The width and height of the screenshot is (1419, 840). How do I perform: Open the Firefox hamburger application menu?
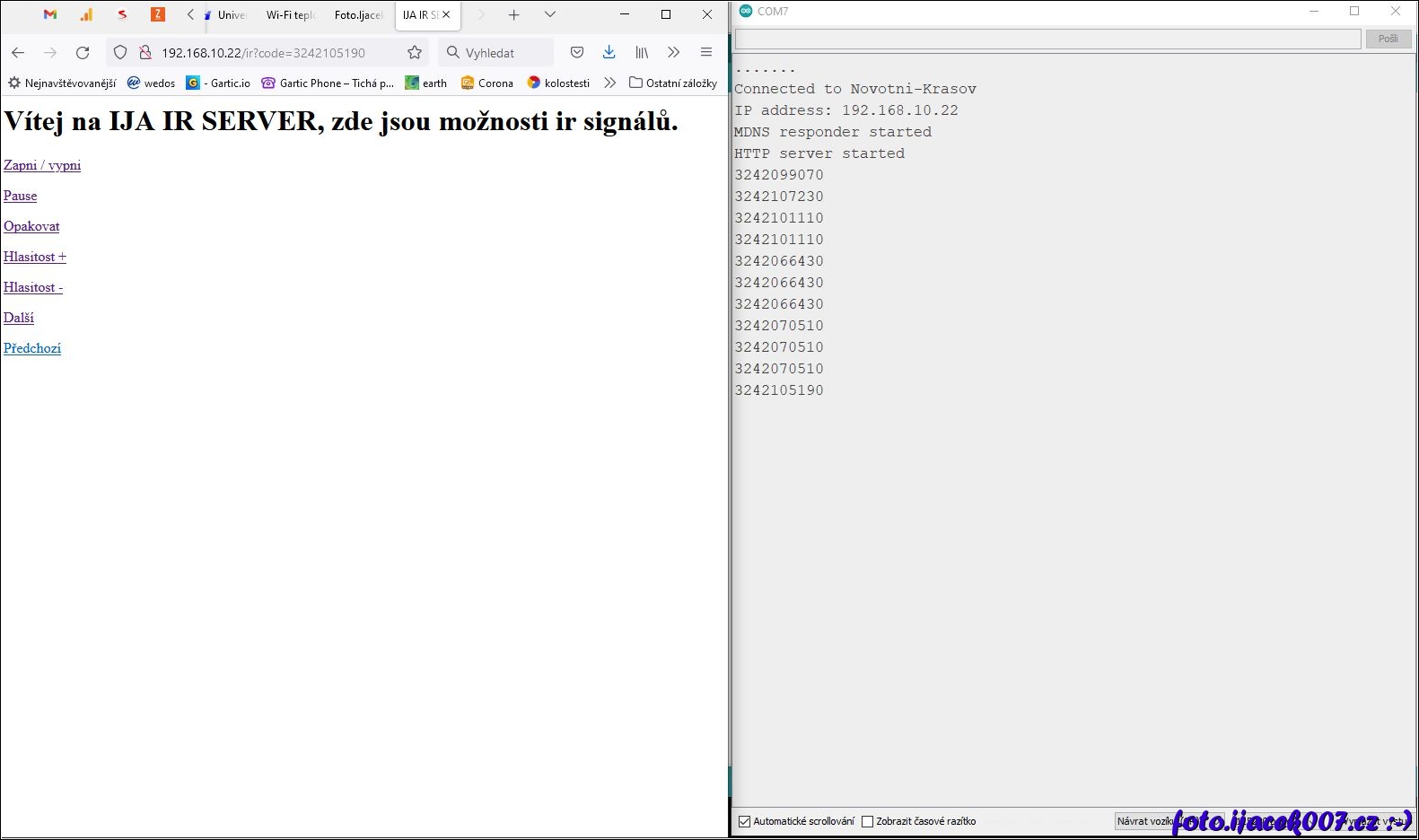click(706, 53)
